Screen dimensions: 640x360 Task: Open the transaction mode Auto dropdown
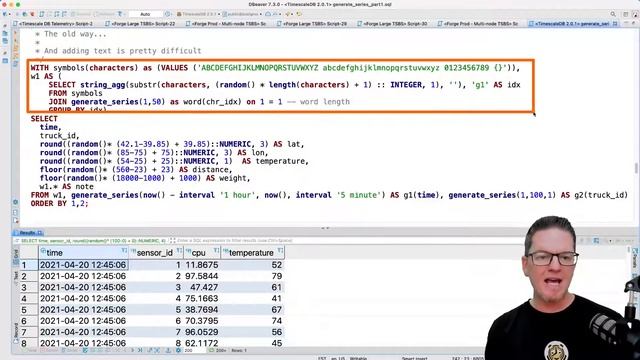[145, 14]
